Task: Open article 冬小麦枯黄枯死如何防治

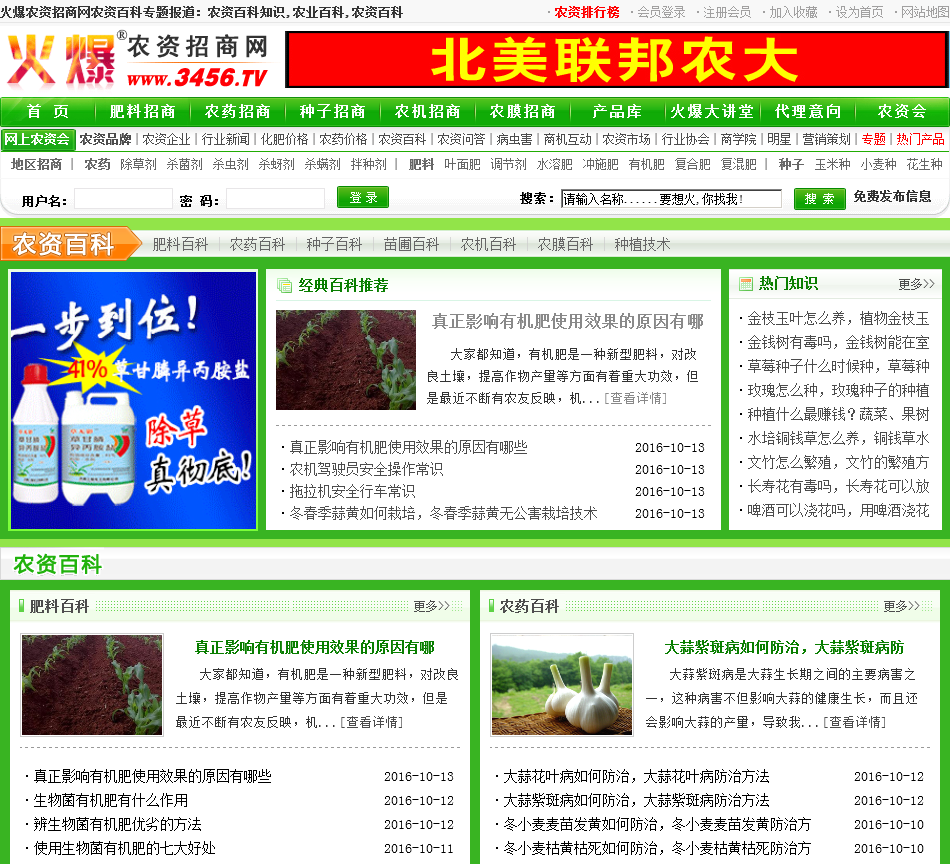Action: (x=657, y=848)
